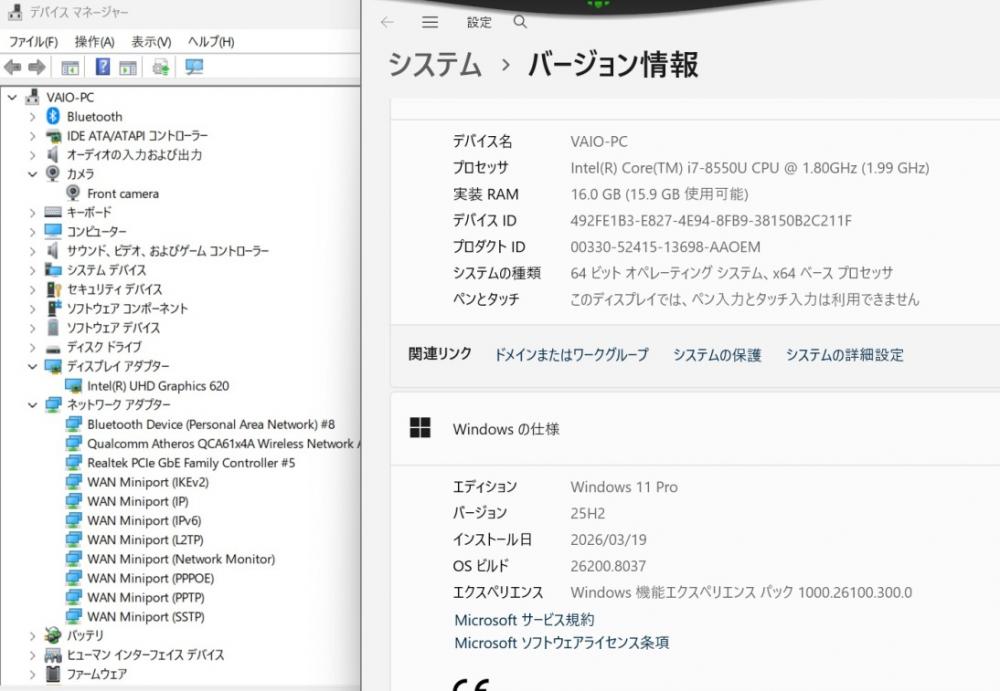Select WAN Miniport (SSTP) entry
This screenshot has width=1000, height=691.
pyautogui.click(x=146, y=616)
